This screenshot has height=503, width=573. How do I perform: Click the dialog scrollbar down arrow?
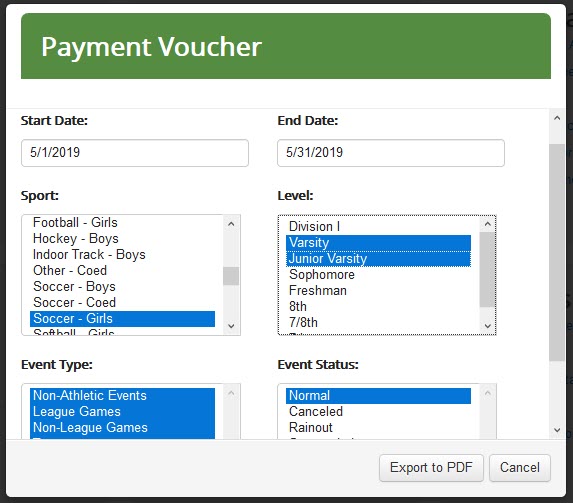(557, 430)
